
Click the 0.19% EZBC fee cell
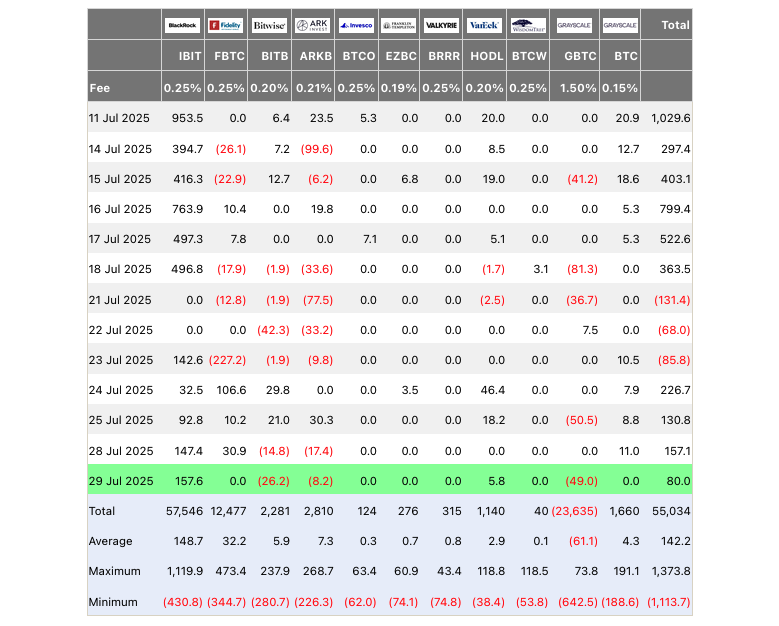[x=399, y=88]
